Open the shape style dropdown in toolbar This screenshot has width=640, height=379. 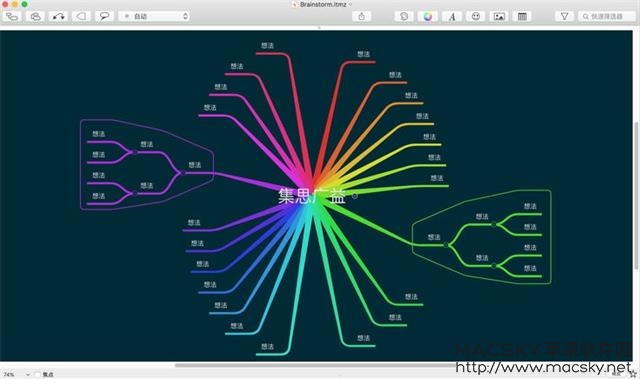tap(154, 16)
